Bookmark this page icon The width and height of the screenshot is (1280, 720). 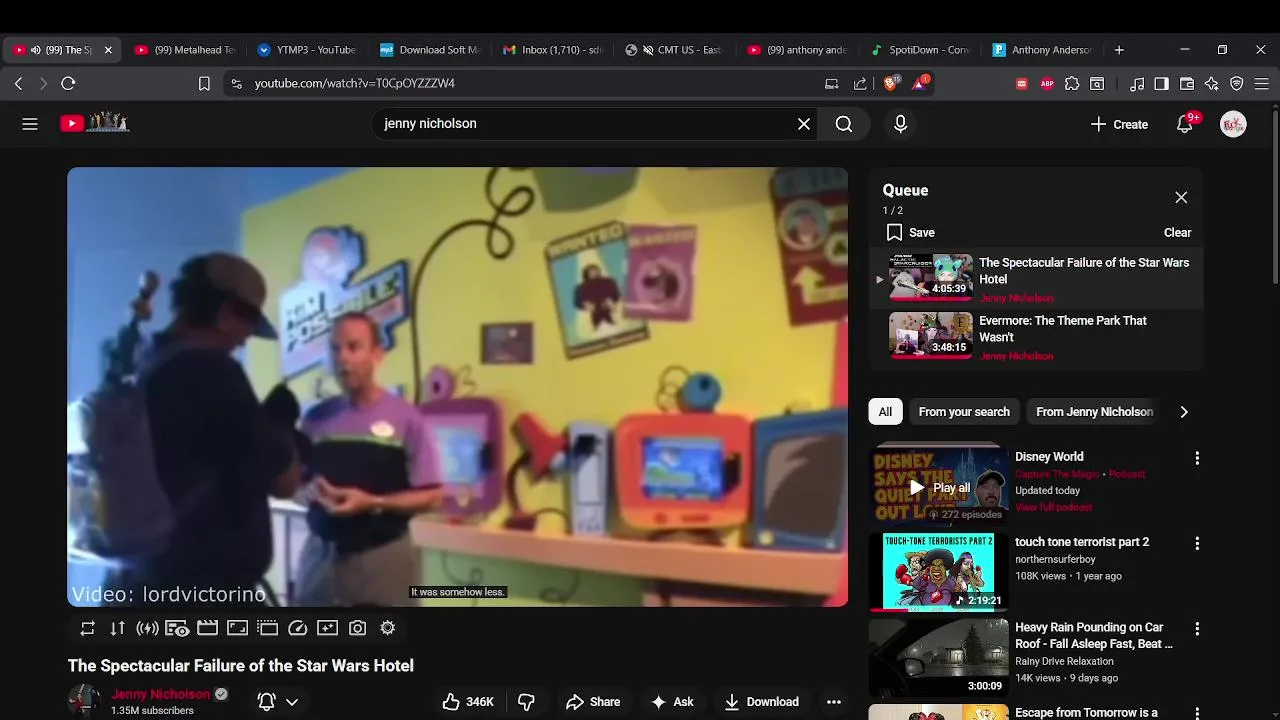(x=204, y=84)
